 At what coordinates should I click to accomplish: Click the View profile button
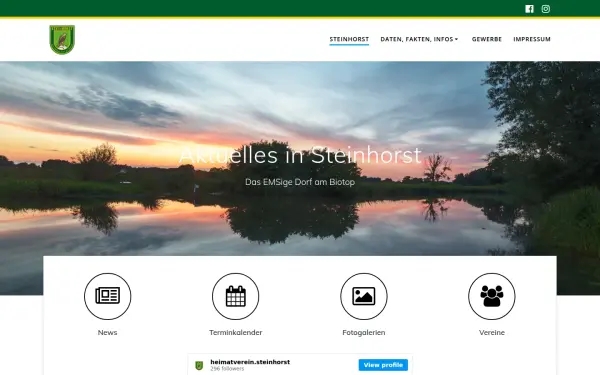[x=383, y=365]
